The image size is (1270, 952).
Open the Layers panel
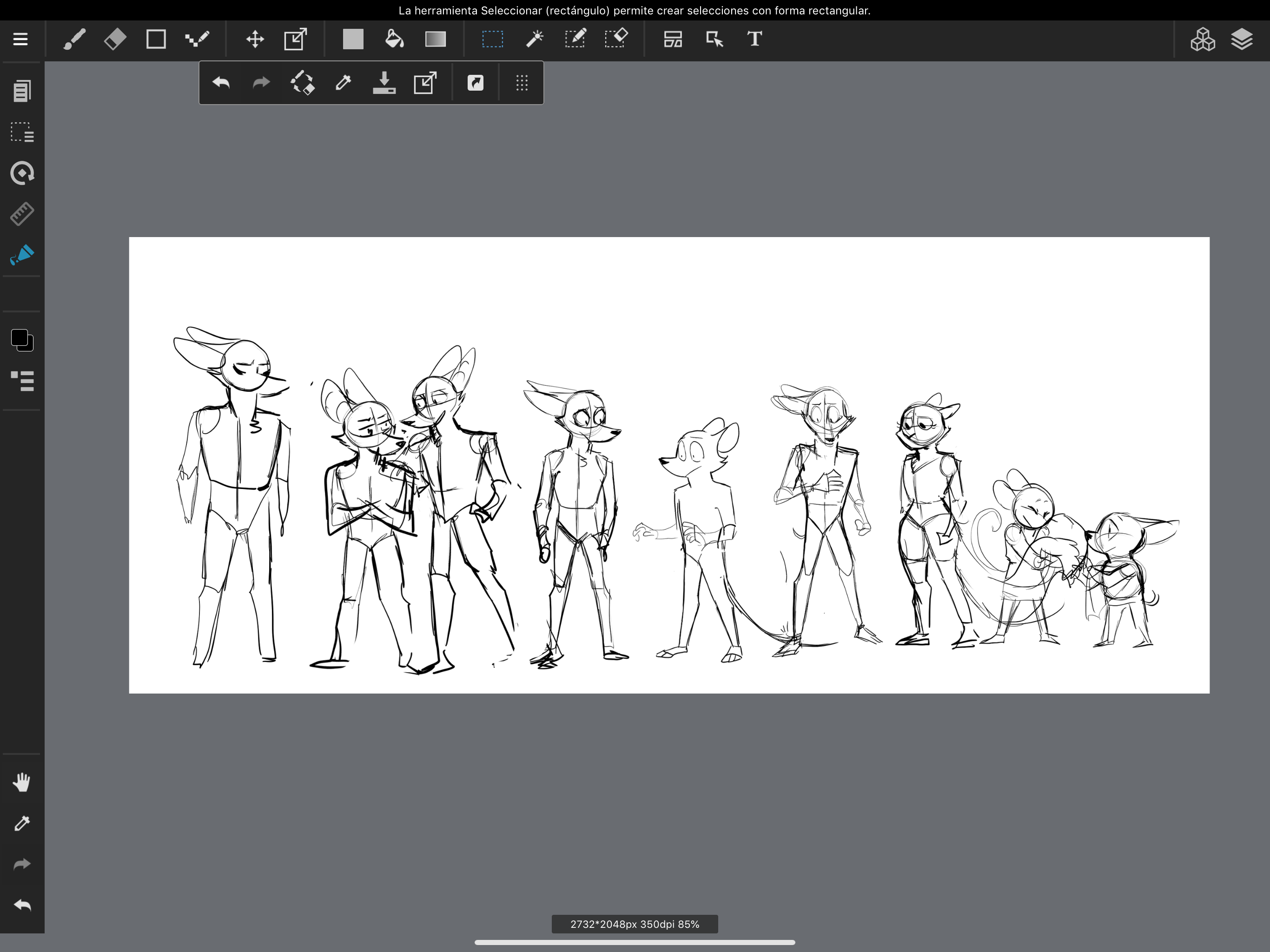point(1241,39)
